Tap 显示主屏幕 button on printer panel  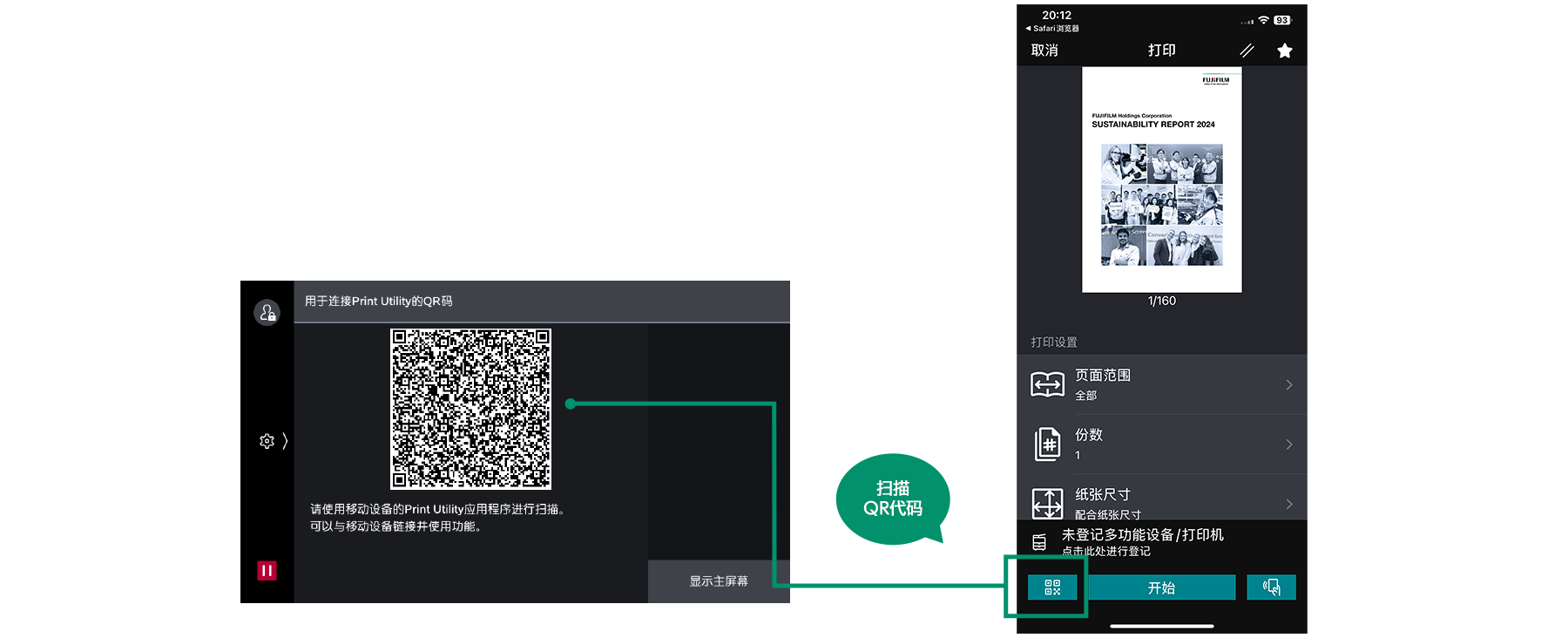coord(719,581)
